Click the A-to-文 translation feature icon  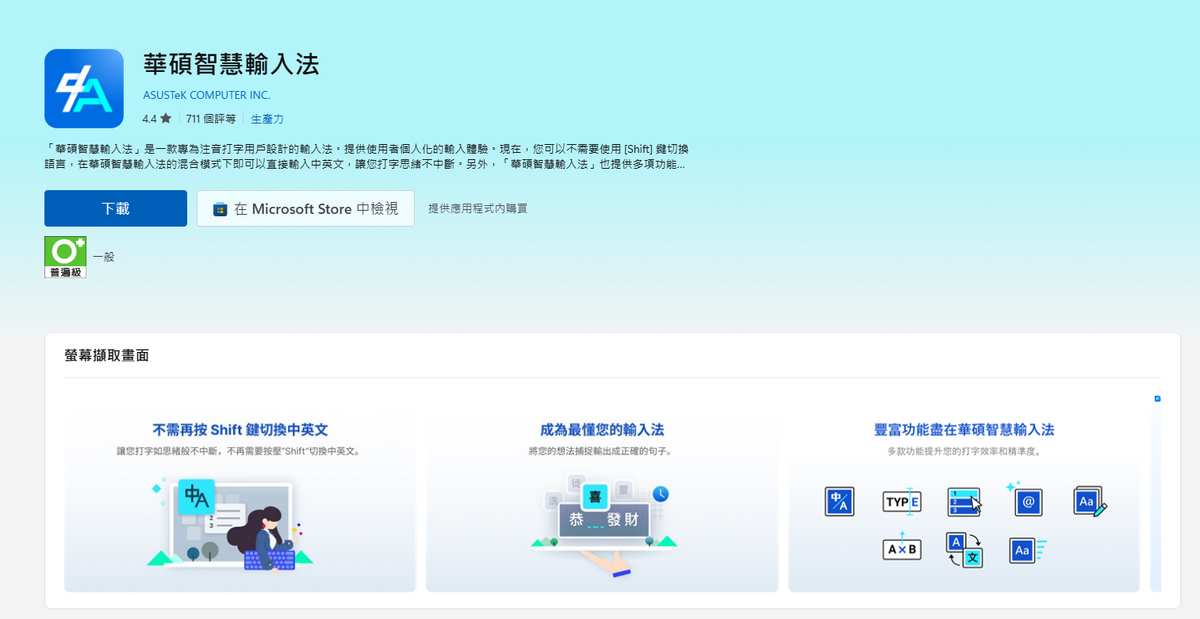964,549
